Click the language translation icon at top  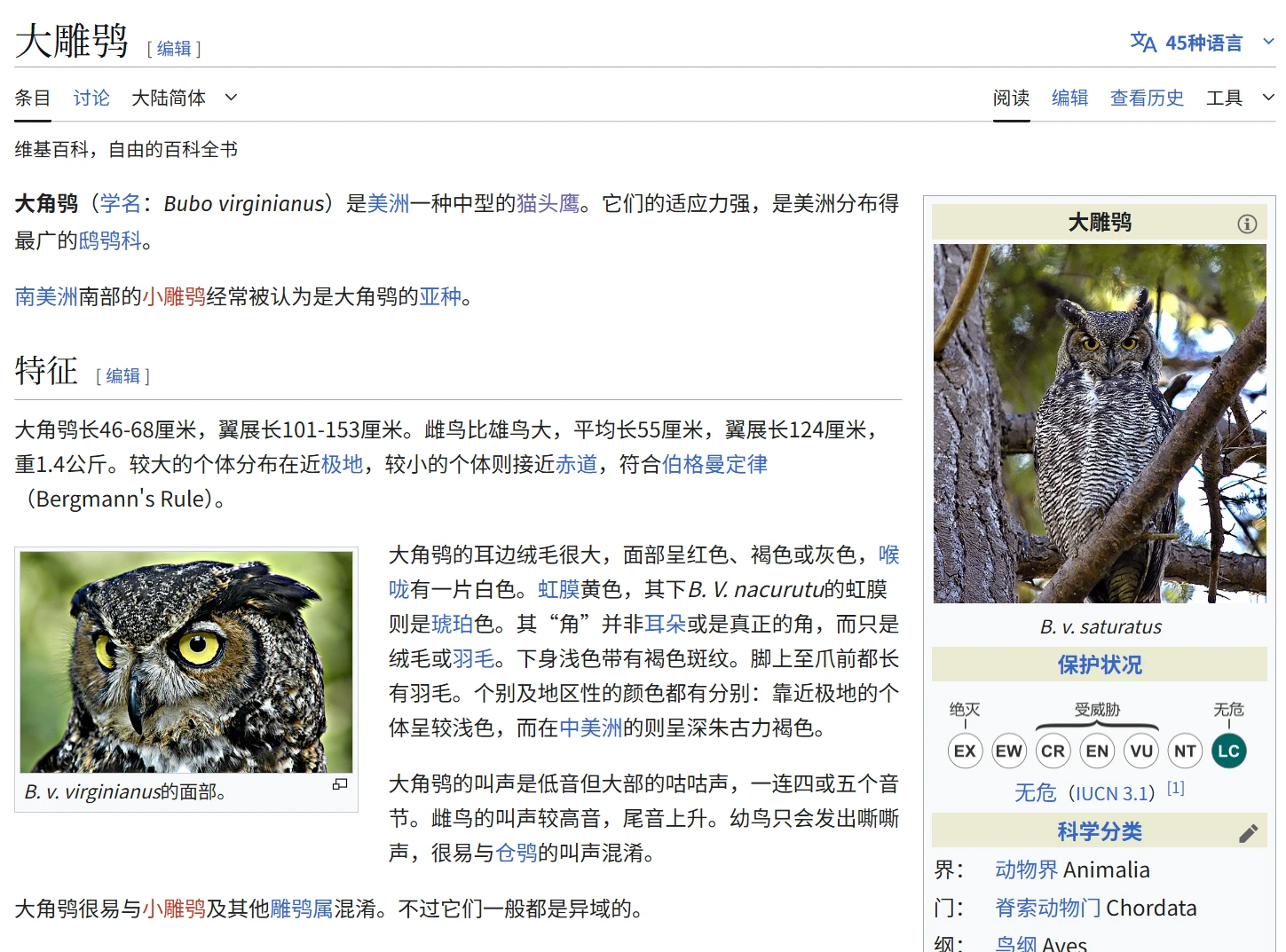pos(1142,43)
